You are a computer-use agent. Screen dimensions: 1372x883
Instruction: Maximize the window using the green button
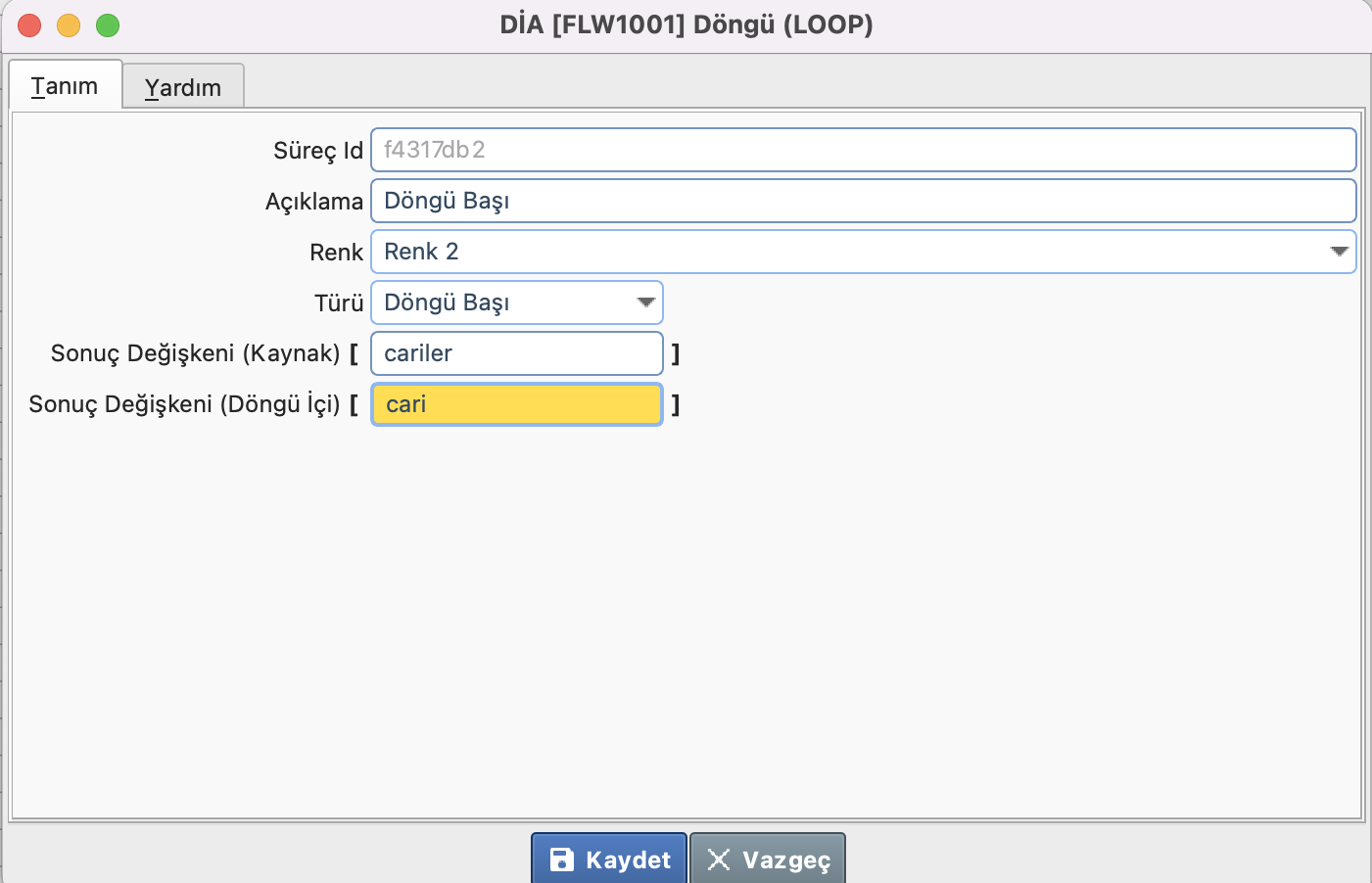pyautogui.click(x=108, y=25)
